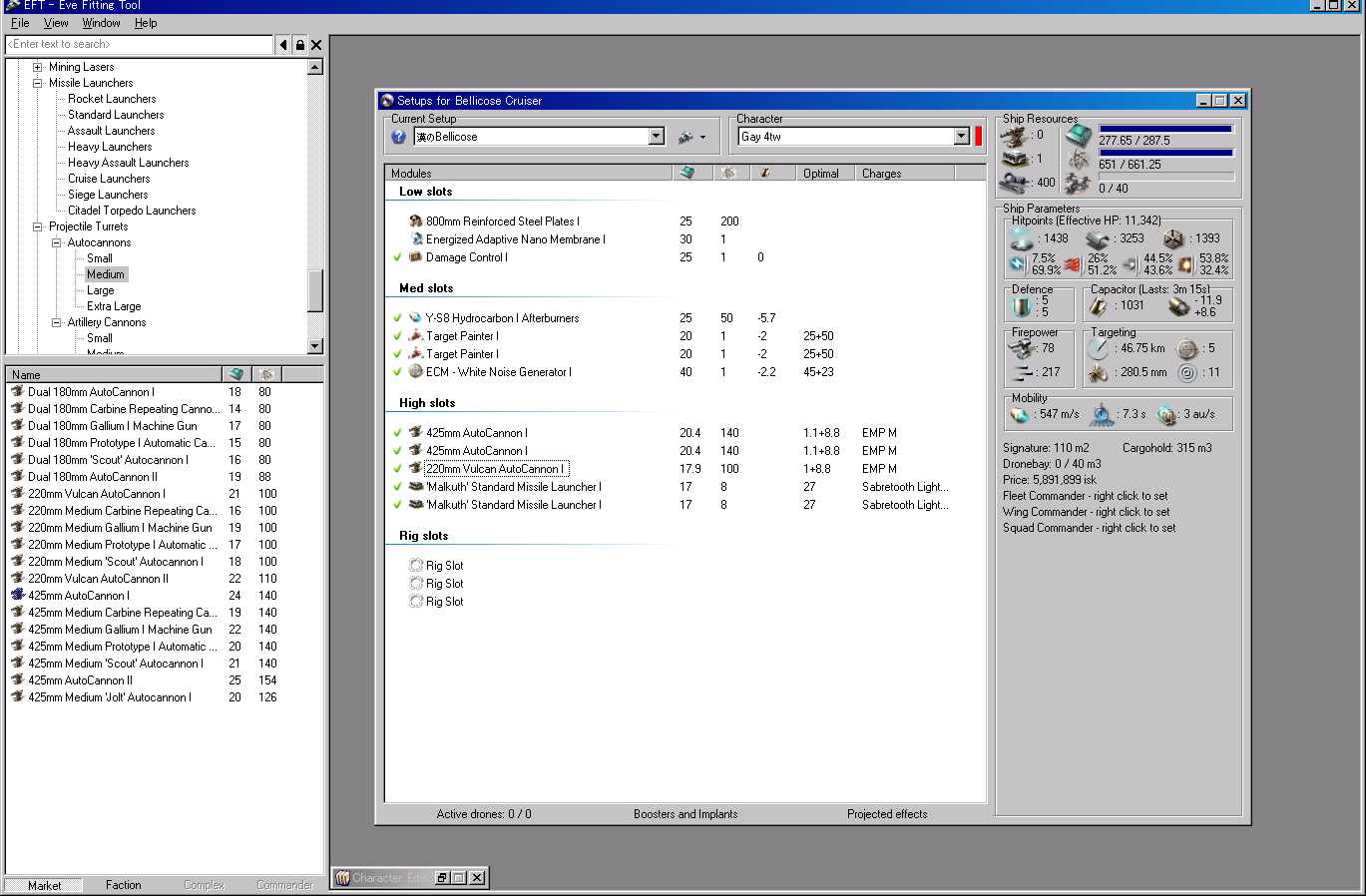Restore the minimized Character Editor window
This screenshot has width=1366, height=896.
(x=441, y=878)
